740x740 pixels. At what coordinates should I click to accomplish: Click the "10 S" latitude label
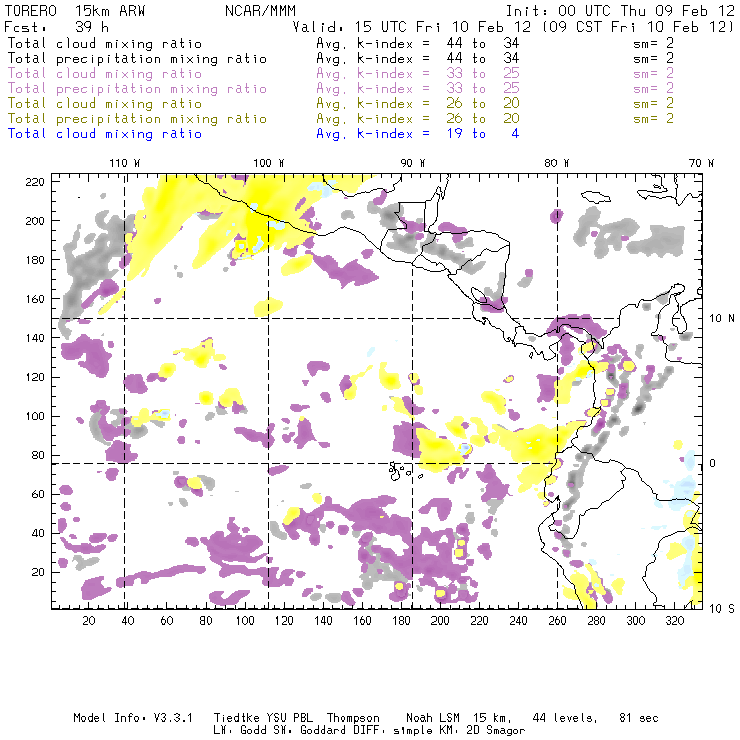[x=722, y=608]
